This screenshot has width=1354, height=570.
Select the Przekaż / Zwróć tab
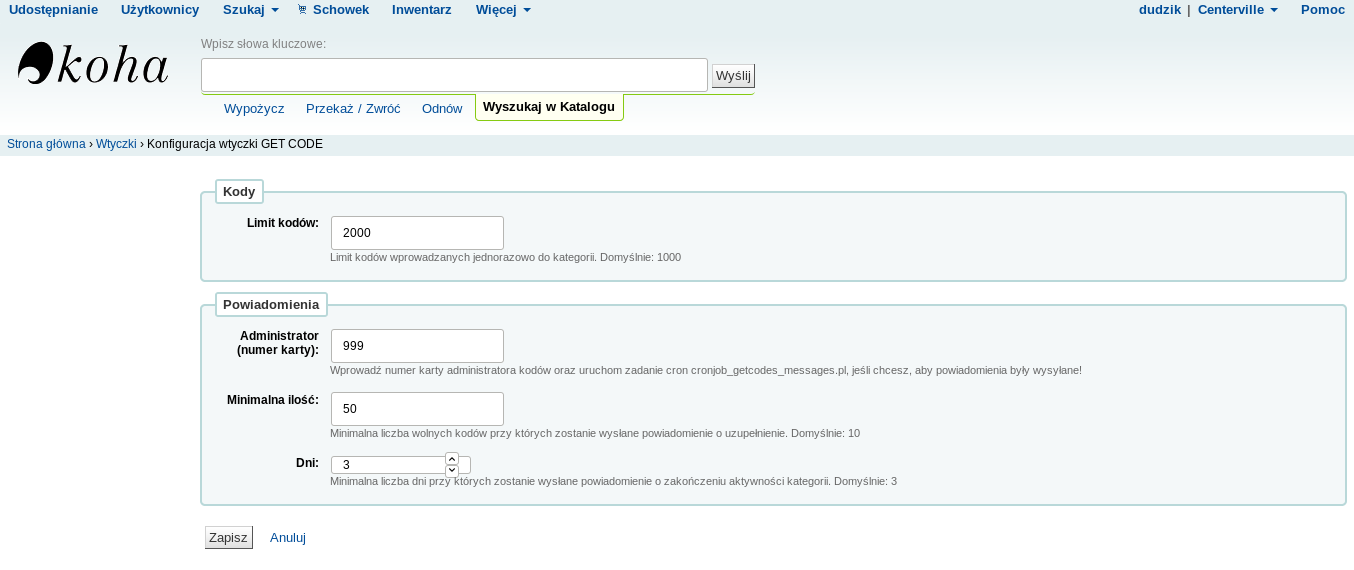[353, 108]
